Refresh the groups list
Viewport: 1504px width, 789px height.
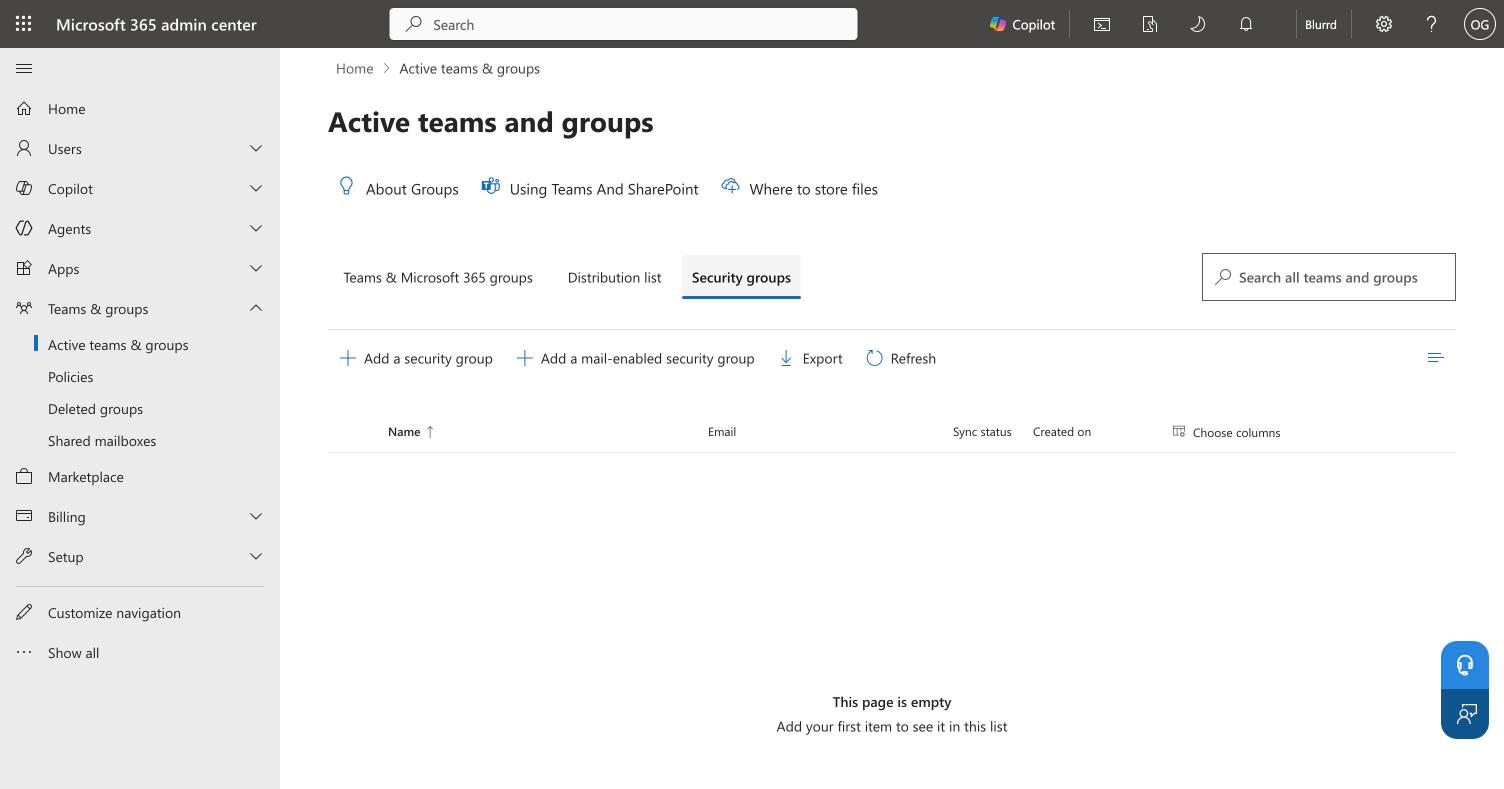901,358
